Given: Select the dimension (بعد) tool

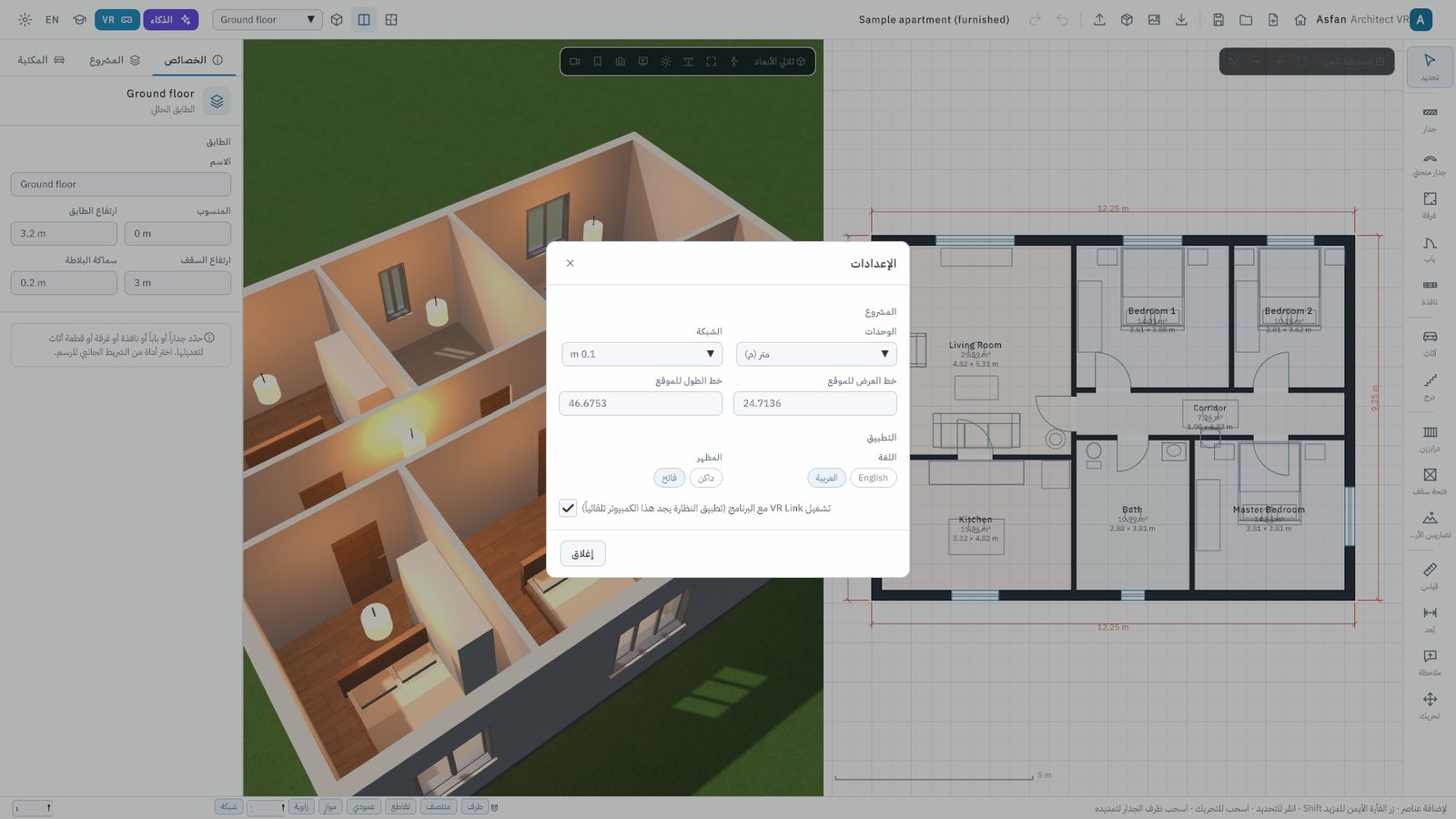Looking at the screenshot, I should coord(1430,620).
